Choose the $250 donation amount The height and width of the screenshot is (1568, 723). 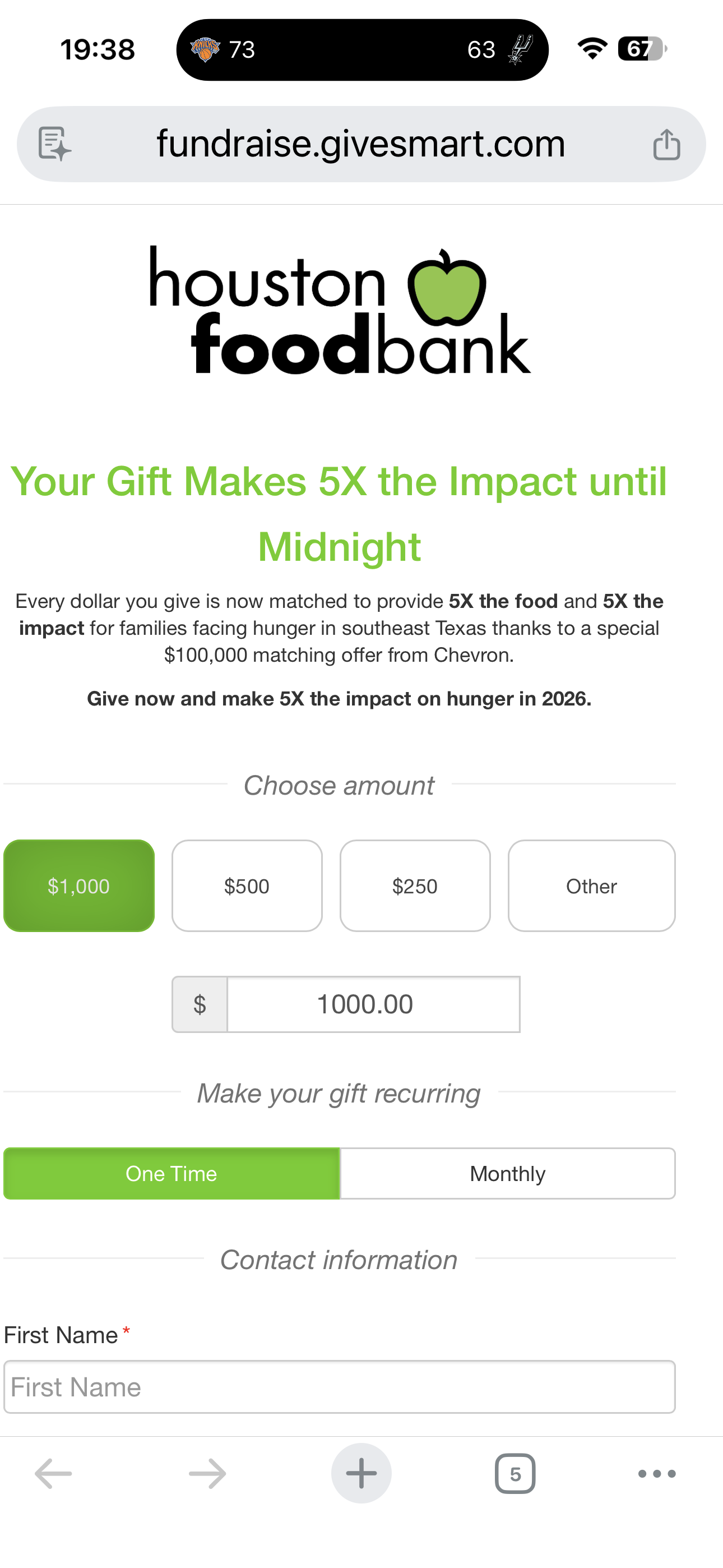pos(415,886)
